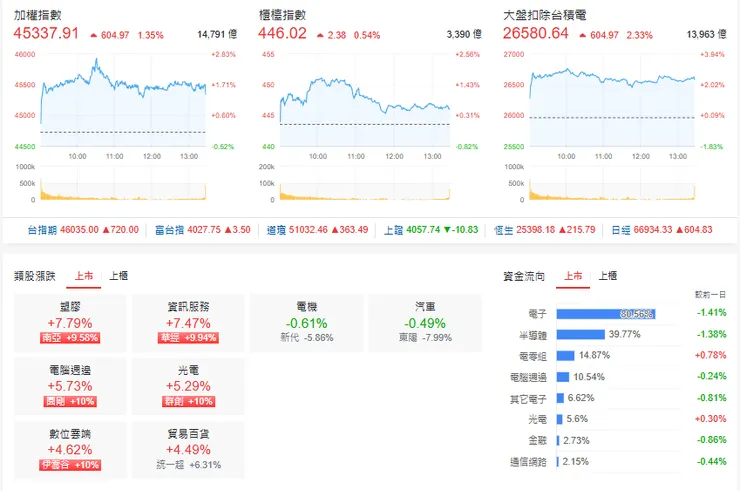Screen dimensions: 740x491
Task: Open the 櫃檯指數 intraday chart
Action: pyautogui.click(x=365, y=101)
